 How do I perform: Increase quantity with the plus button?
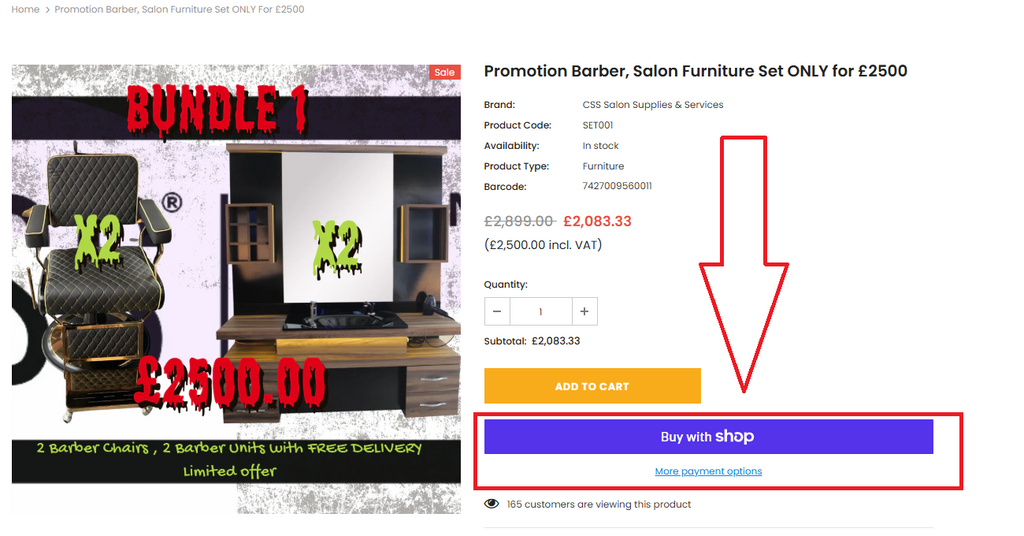[584, 311]
